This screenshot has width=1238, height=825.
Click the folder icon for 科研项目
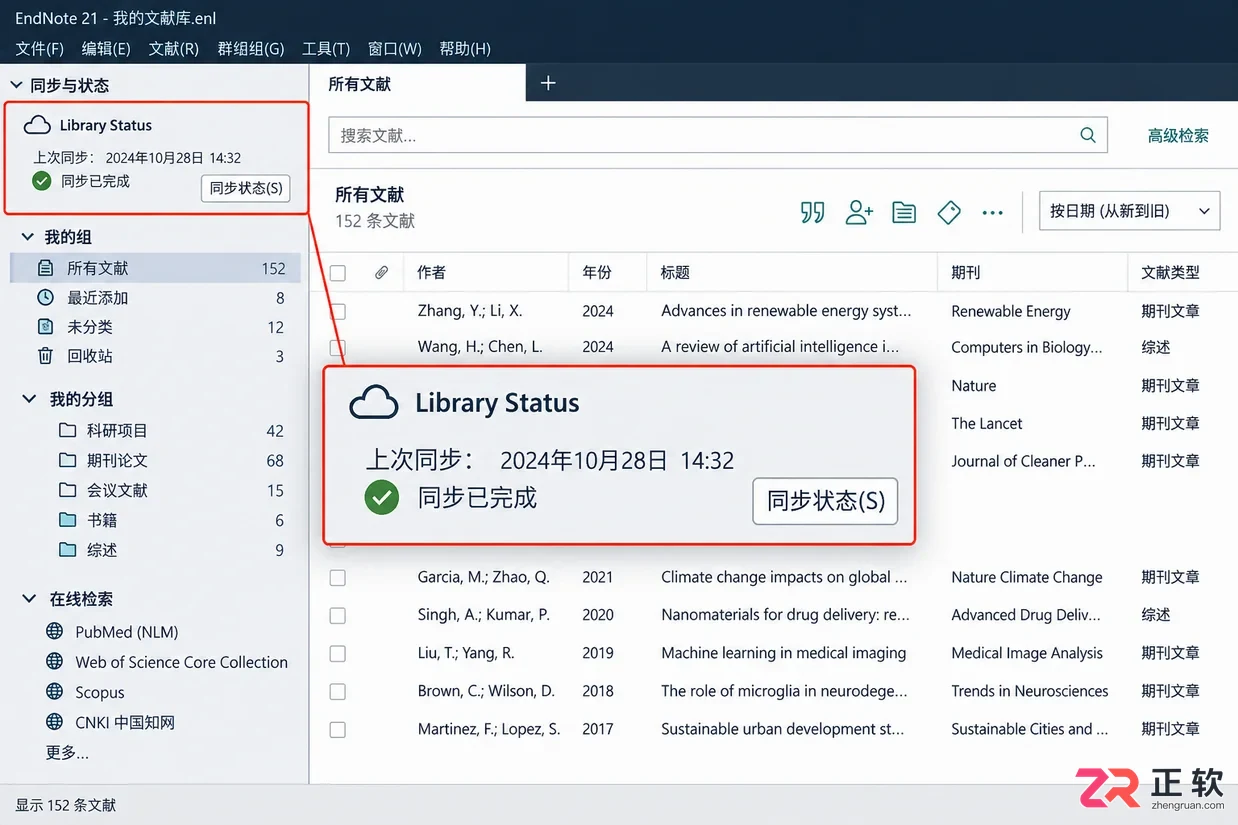tap(67, 430)
